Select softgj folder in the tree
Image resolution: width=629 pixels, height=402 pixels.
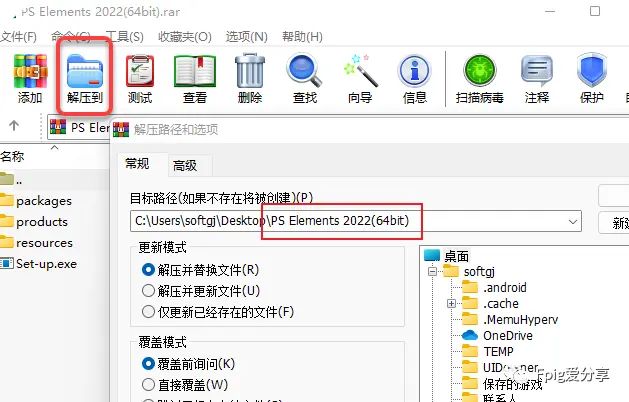469,272
